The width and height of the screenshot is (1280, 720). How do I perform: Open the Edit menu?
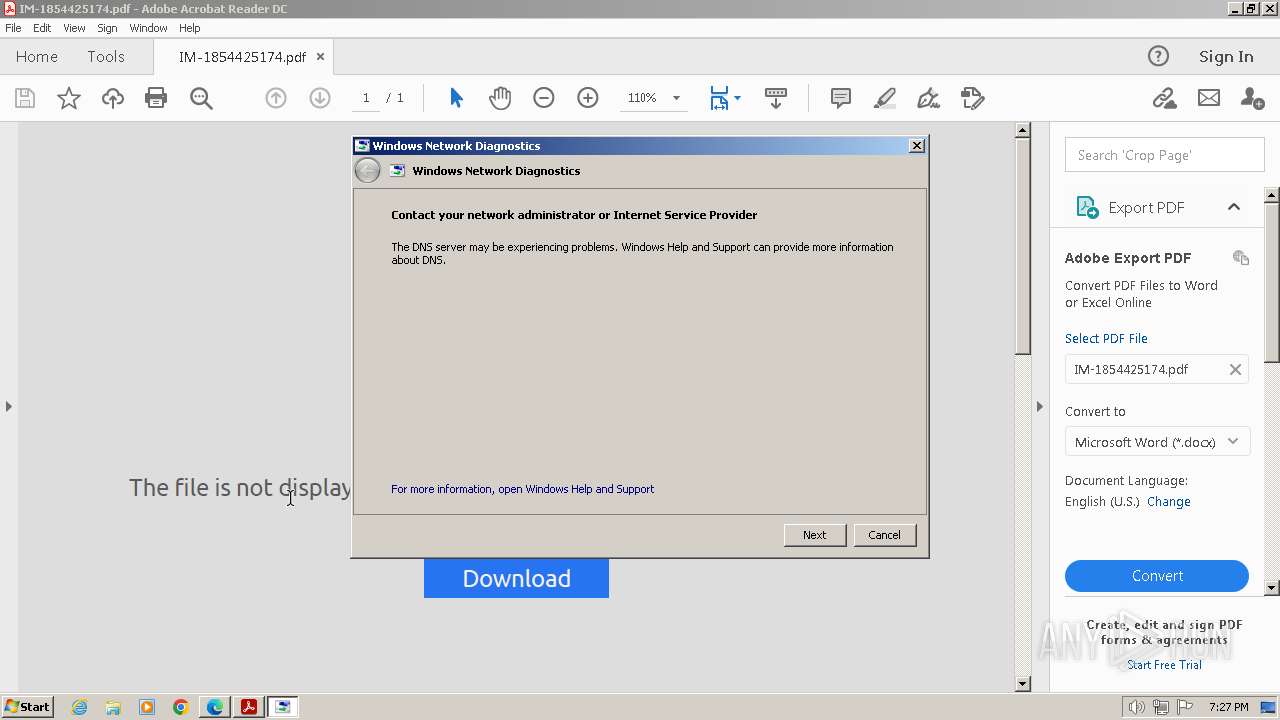[42, 28]
